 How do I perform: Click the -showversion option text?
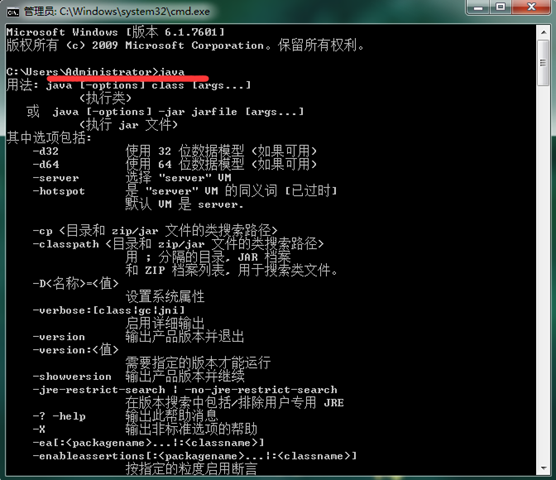[x=72, y=376]
